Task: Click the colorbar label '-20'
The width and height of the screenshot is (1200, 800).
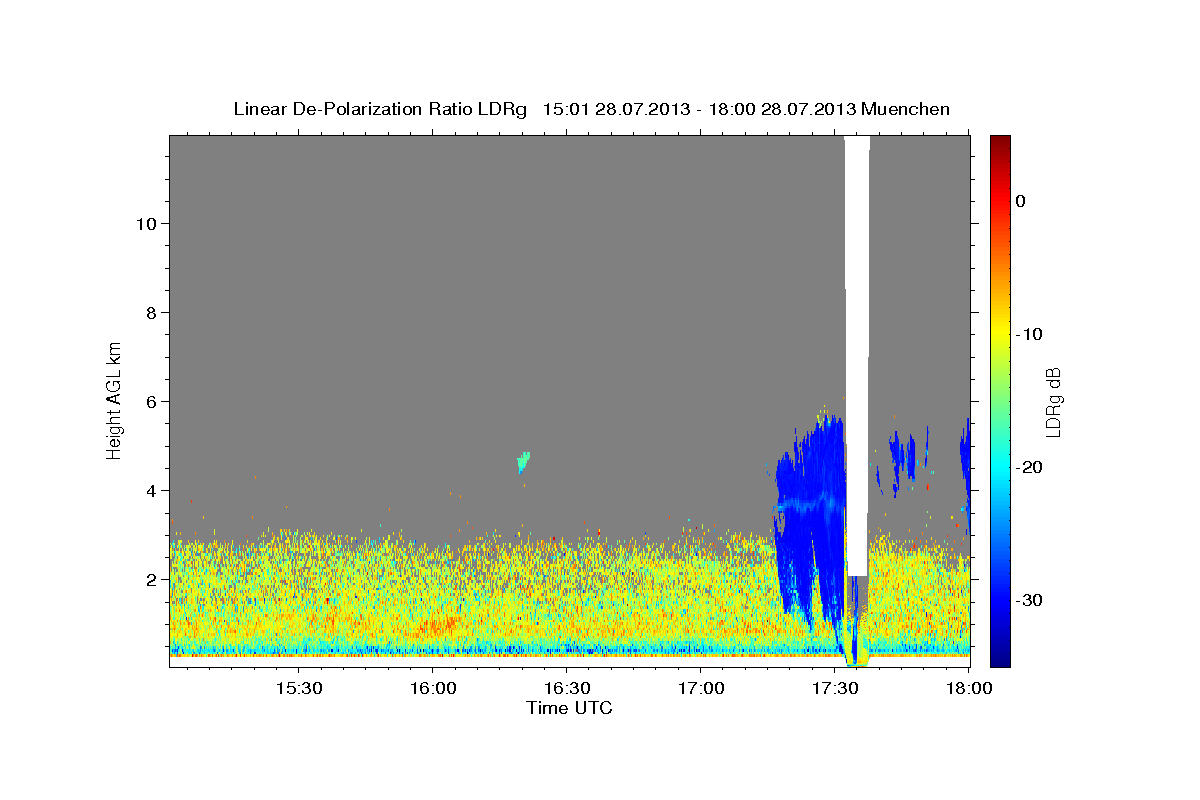Action: tap(1029, 467)
